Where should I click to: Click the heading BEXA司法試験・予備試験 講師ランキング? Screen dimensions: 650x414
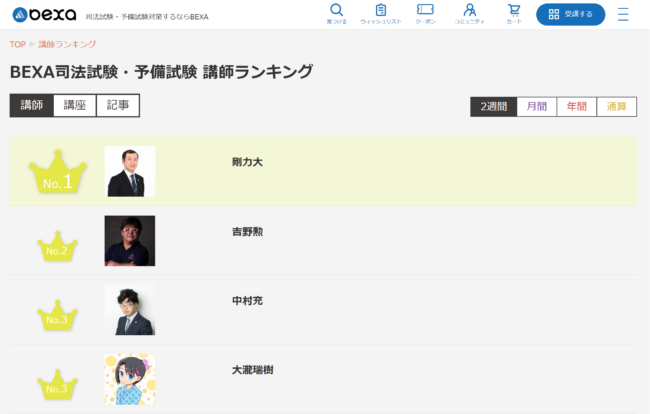pos(161,72)
